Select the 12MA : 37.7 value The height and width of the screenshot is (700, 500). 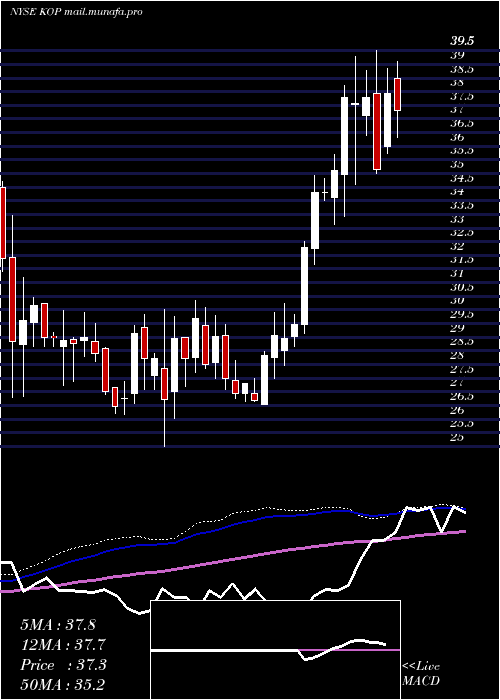click(63, 645)
